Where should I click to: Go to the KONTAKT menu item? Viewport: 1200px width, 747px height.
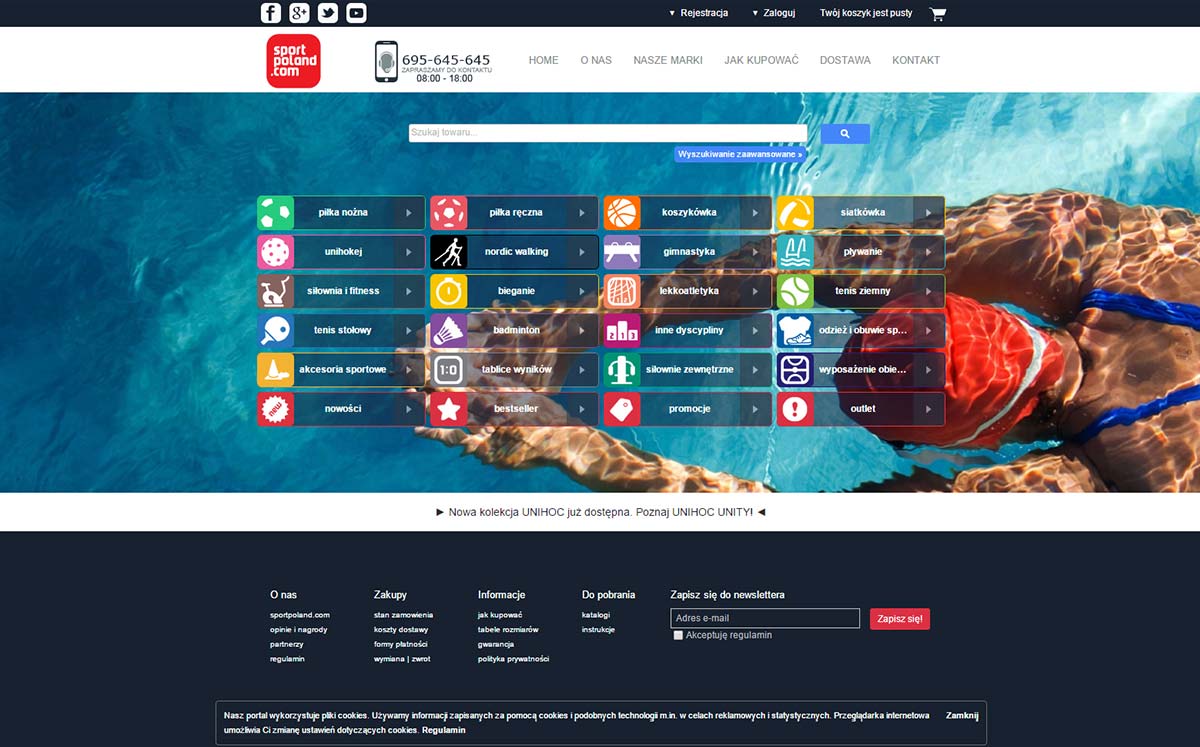pos(916,60)
